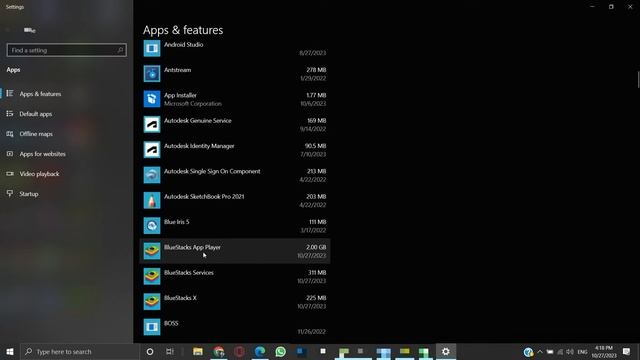This screenshot has height=360, width=640.
Task: Click the BlueStacks Services icon
Action: point(152,276)
